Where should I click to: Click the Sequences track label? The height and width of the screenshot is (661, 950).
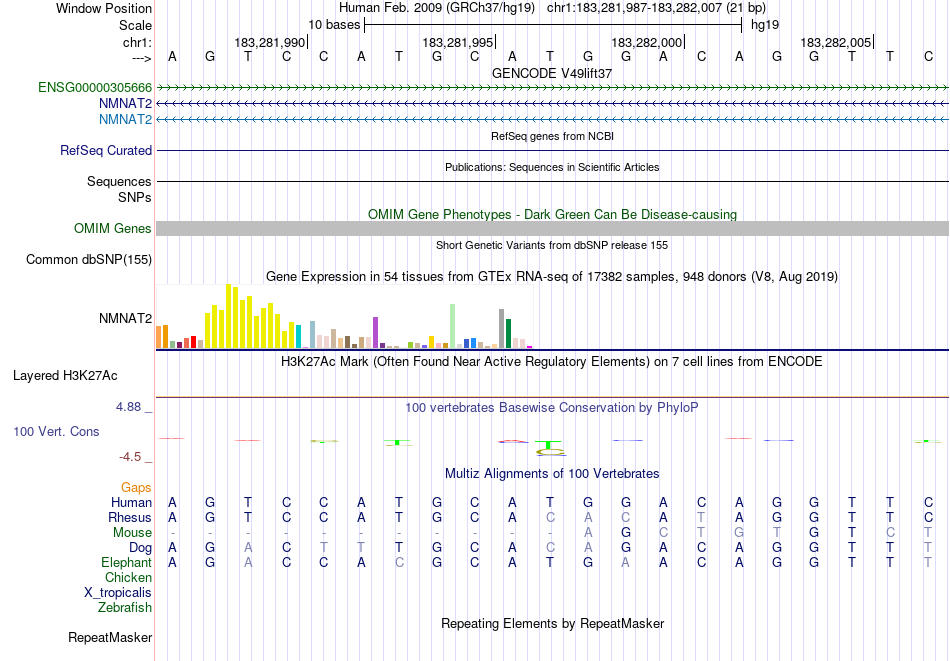pos(119,181)
